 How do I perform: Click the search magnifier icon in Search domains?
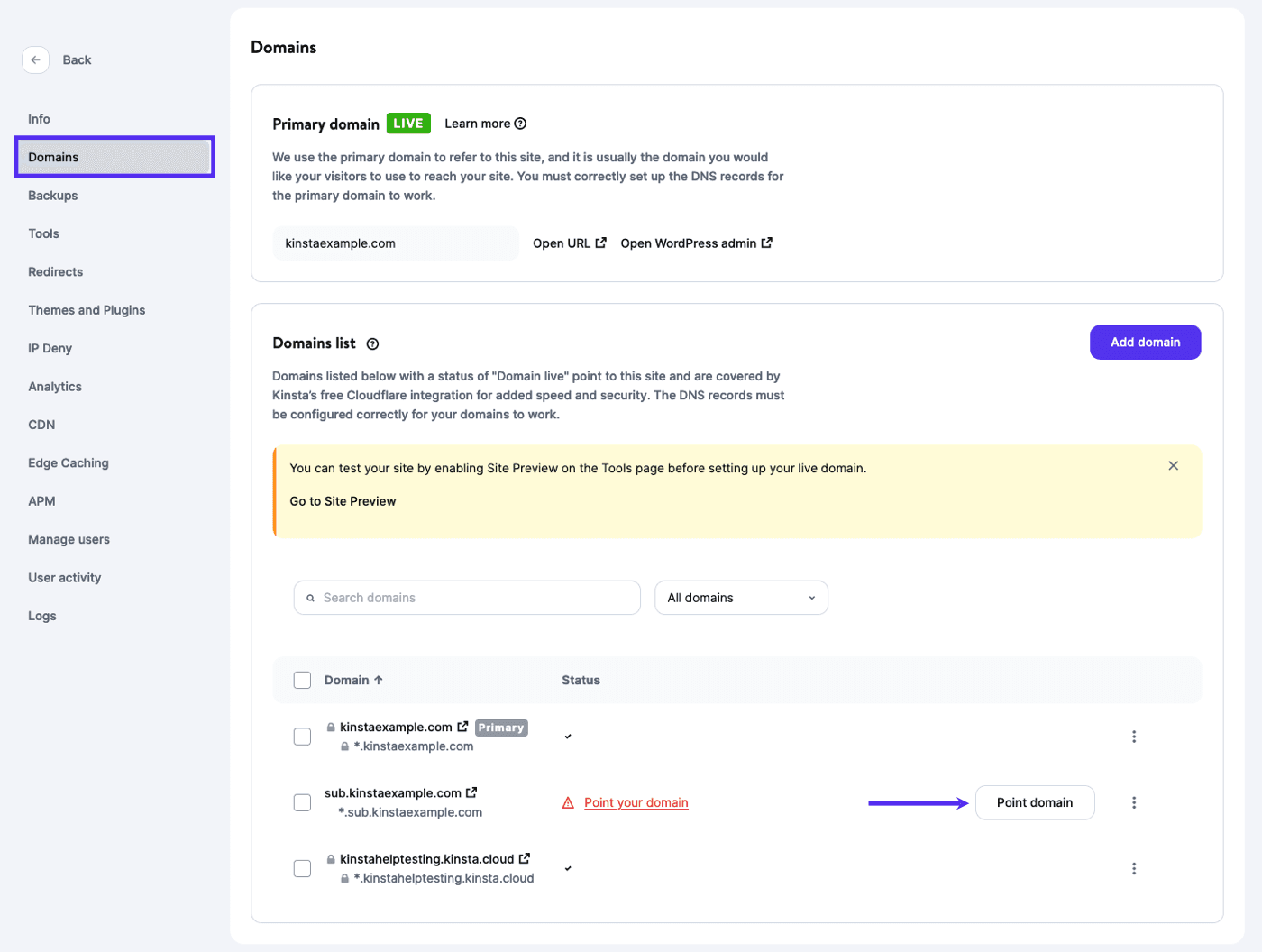pos(310,597)
